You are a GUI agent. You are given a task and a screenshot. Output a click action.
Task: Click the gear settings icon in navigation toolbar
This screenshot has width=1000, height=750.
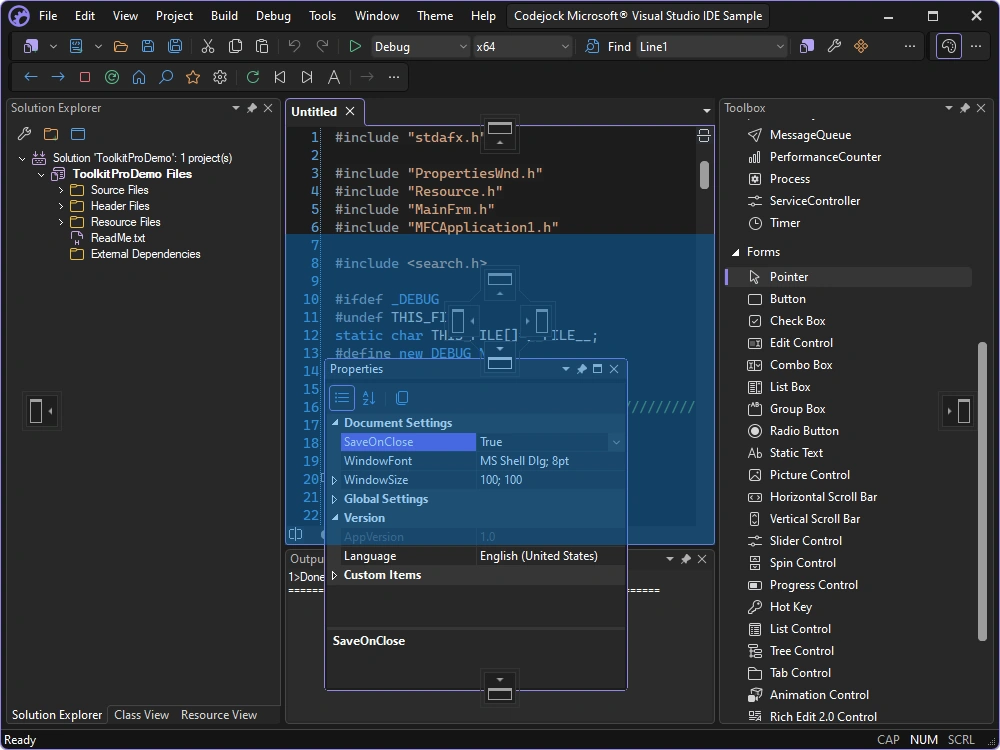220,77
